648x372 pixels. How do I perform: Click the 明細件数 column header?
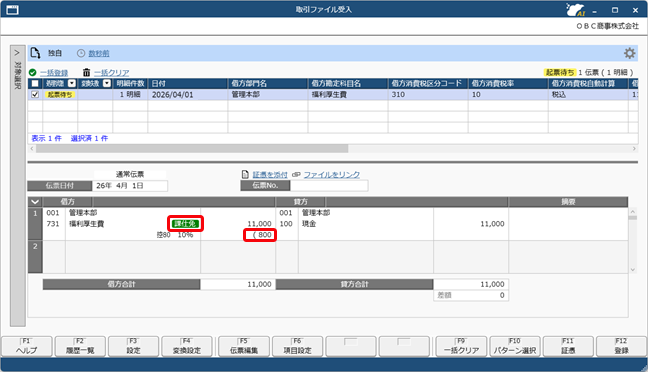[x=130, y=83]
